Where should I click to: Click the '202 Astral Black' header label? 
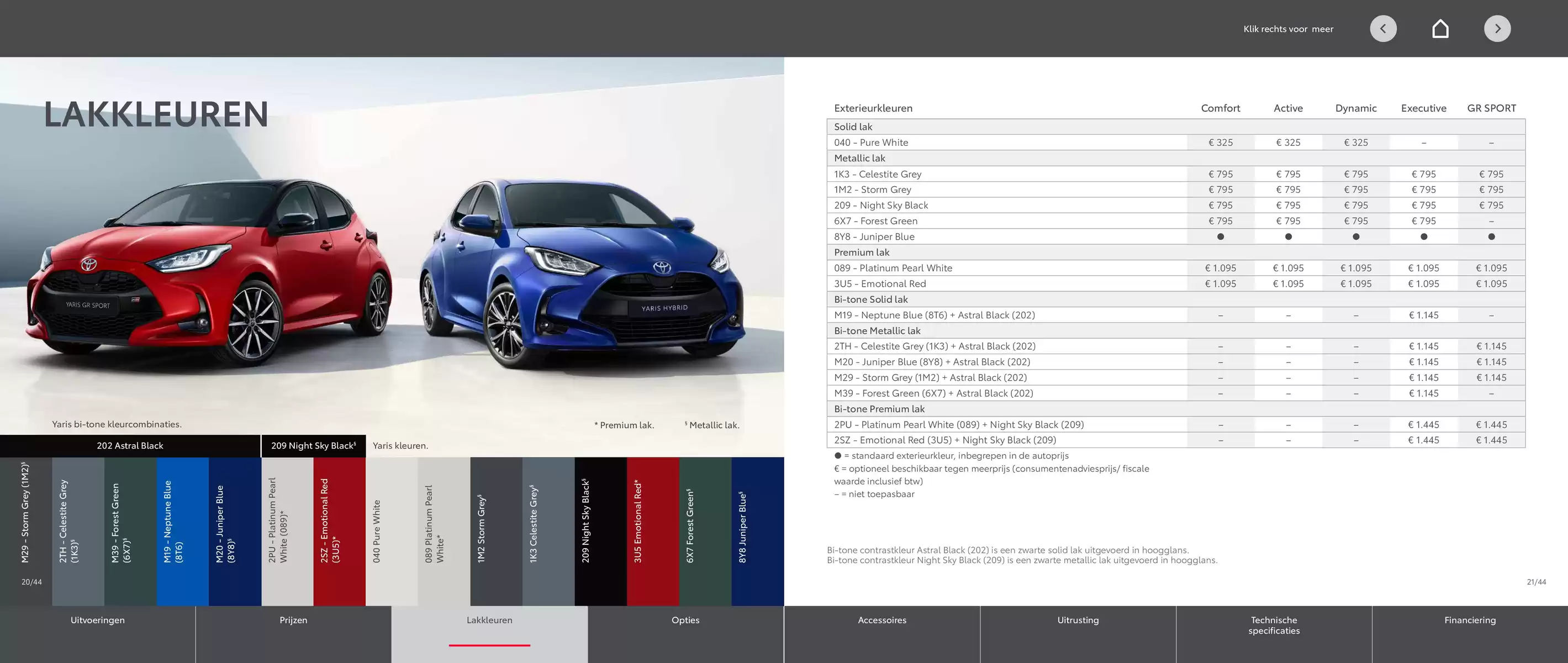[130, 446]
